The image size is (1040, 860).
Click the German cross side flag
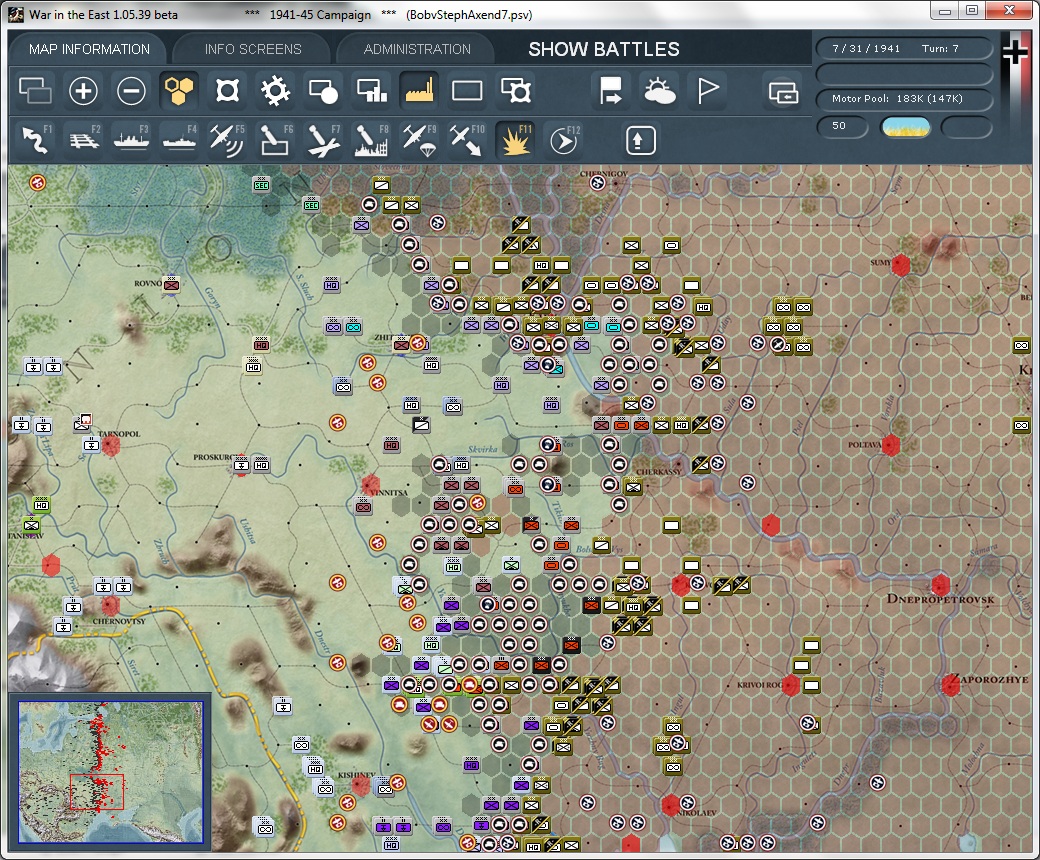coord(1015,53)
